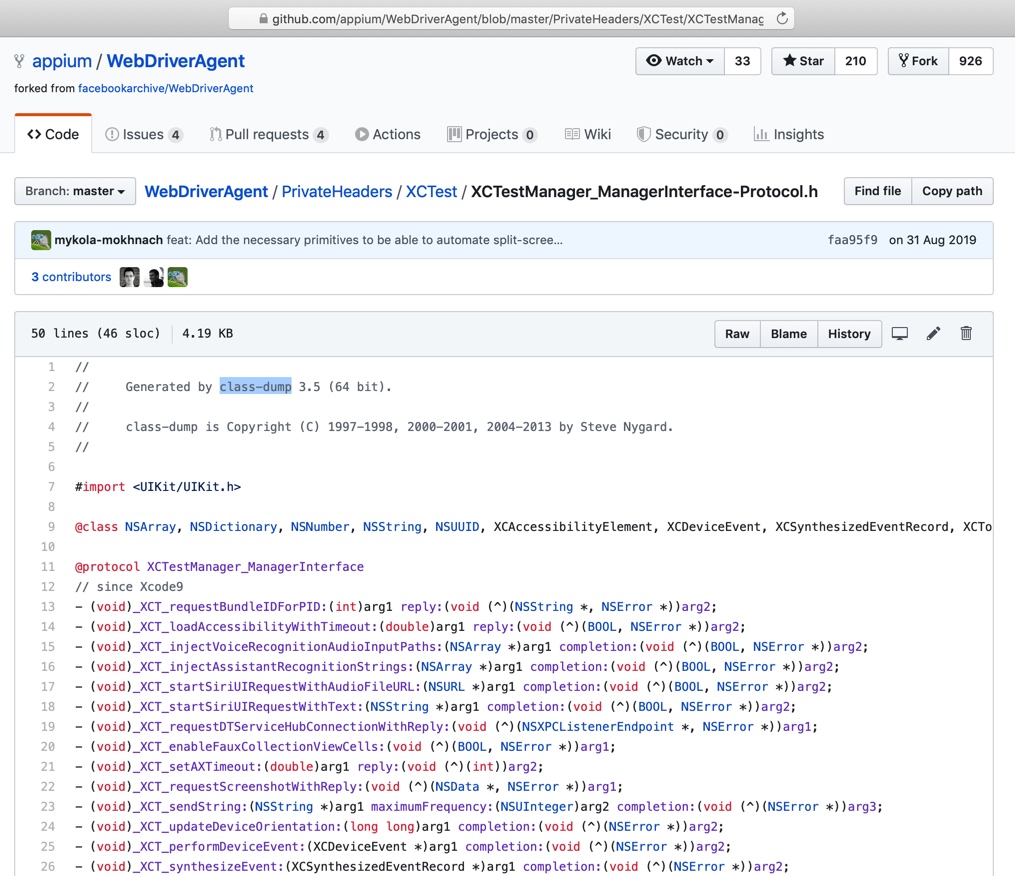The height and width of the screenshot is (876, 1015).
Task: Open facebookarchive/WebDriverAgent upstream link
Action: click(166, 88)
